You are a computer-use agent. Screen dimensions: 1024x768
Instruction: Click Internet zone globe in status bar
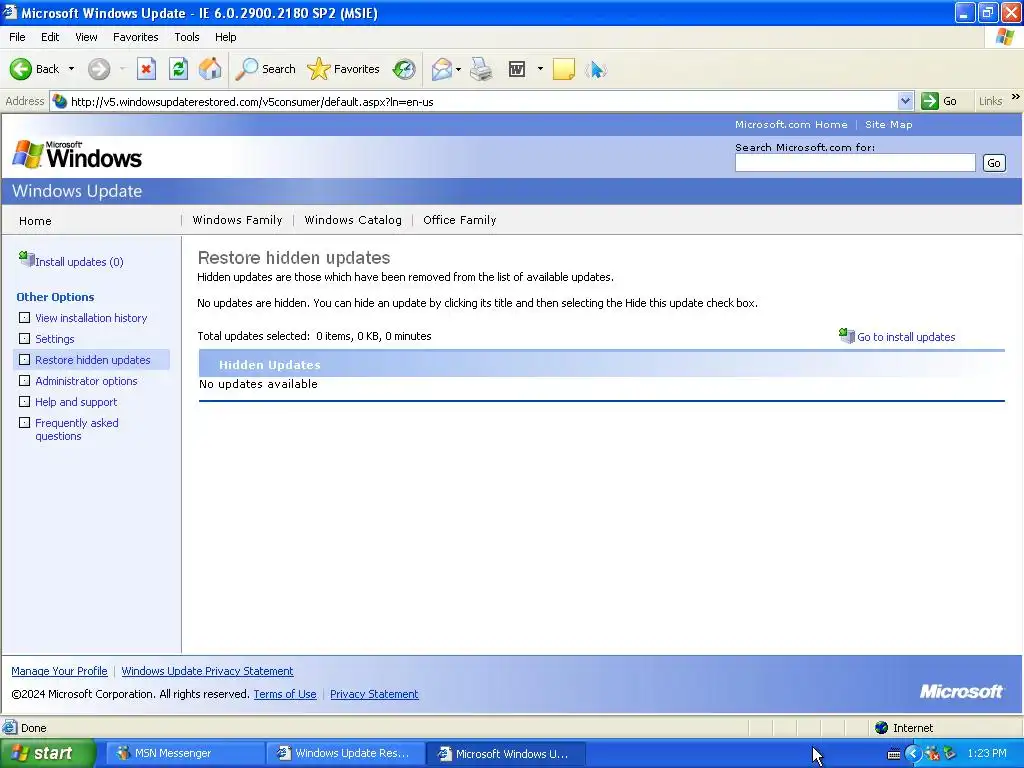[882, 728]
